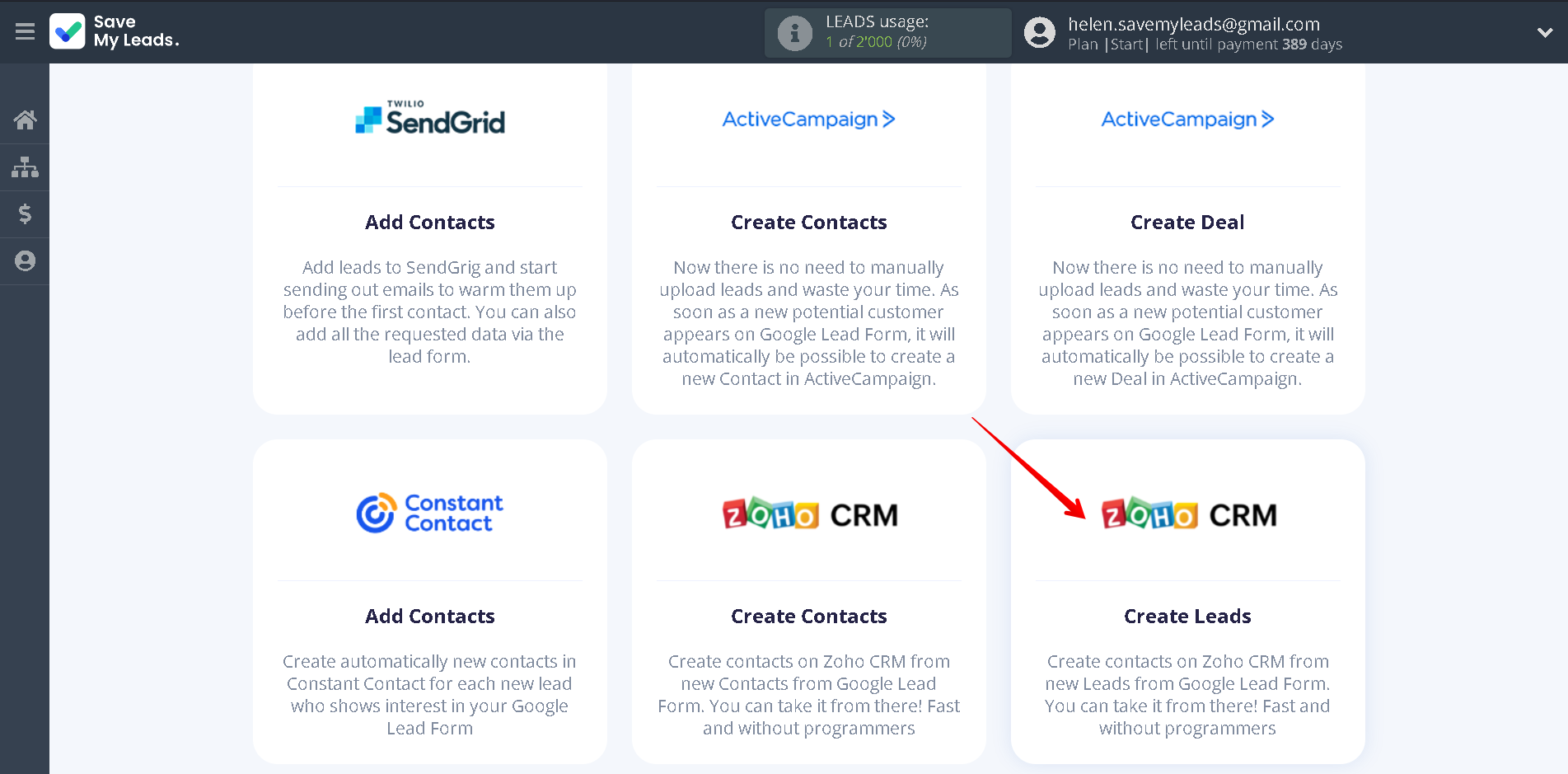Click the user avatar icon in header
Screen dimensions: 1568x774
click(x=1039, y=33)
